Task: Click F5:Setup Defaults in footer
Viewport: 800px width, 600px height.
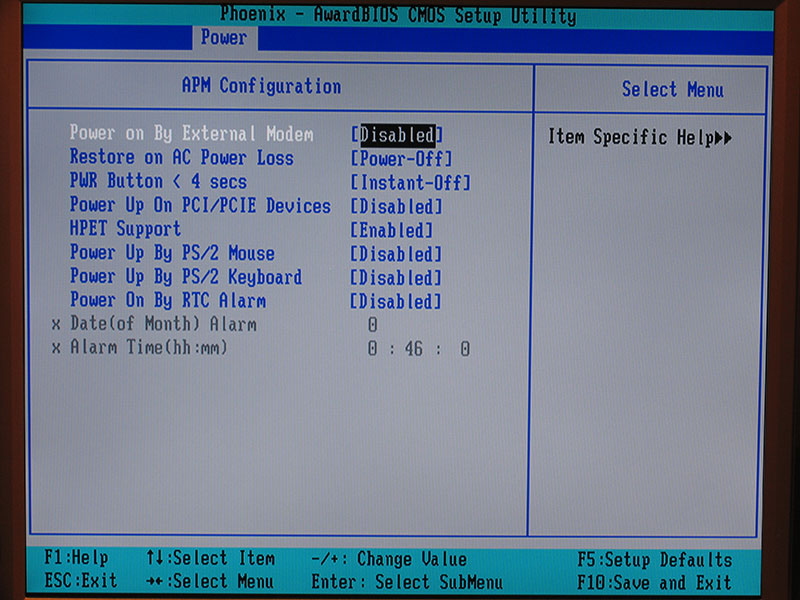Action: [655, 559]
